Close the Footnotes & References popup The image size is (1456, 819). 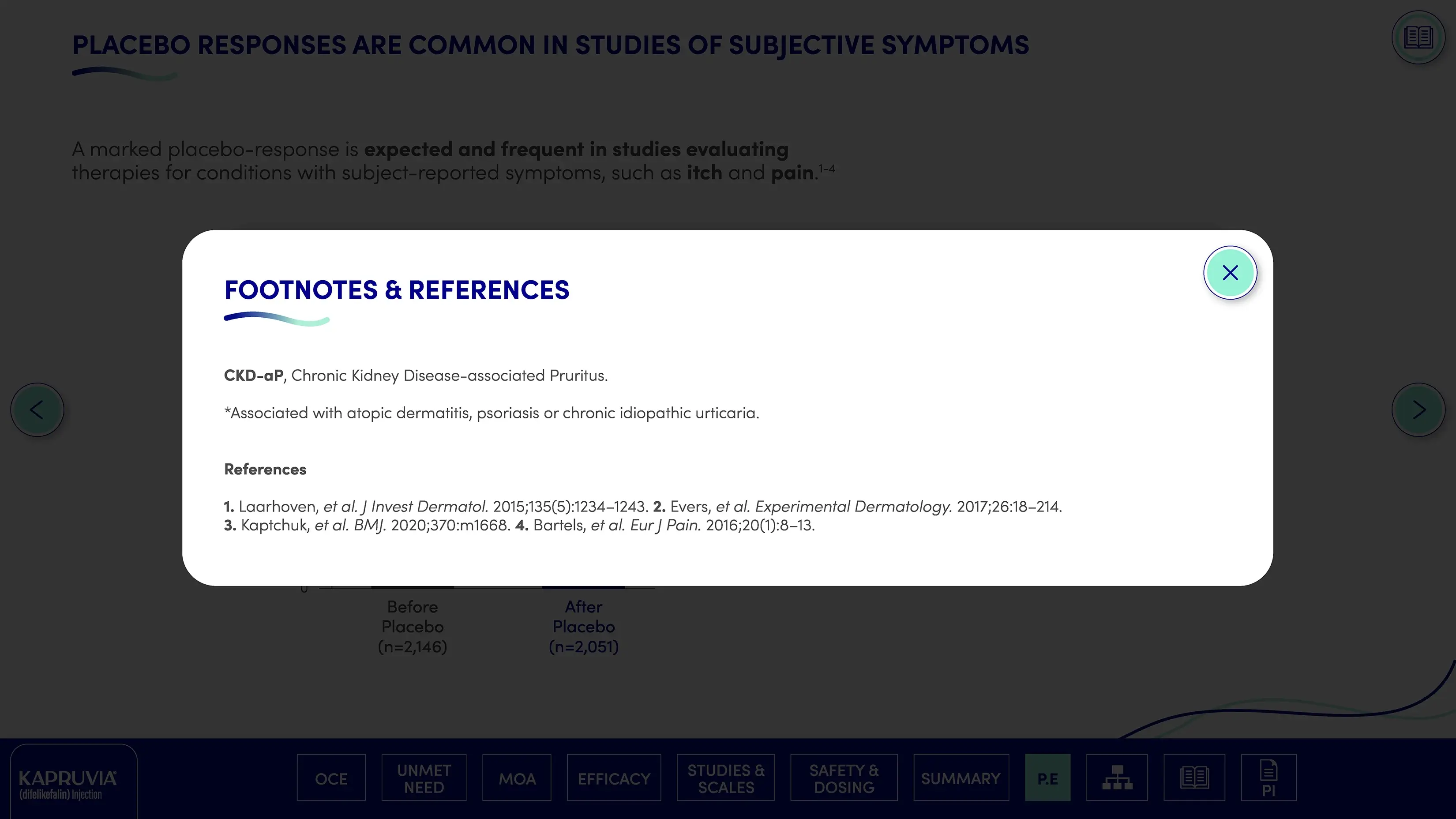[1230, 273]
